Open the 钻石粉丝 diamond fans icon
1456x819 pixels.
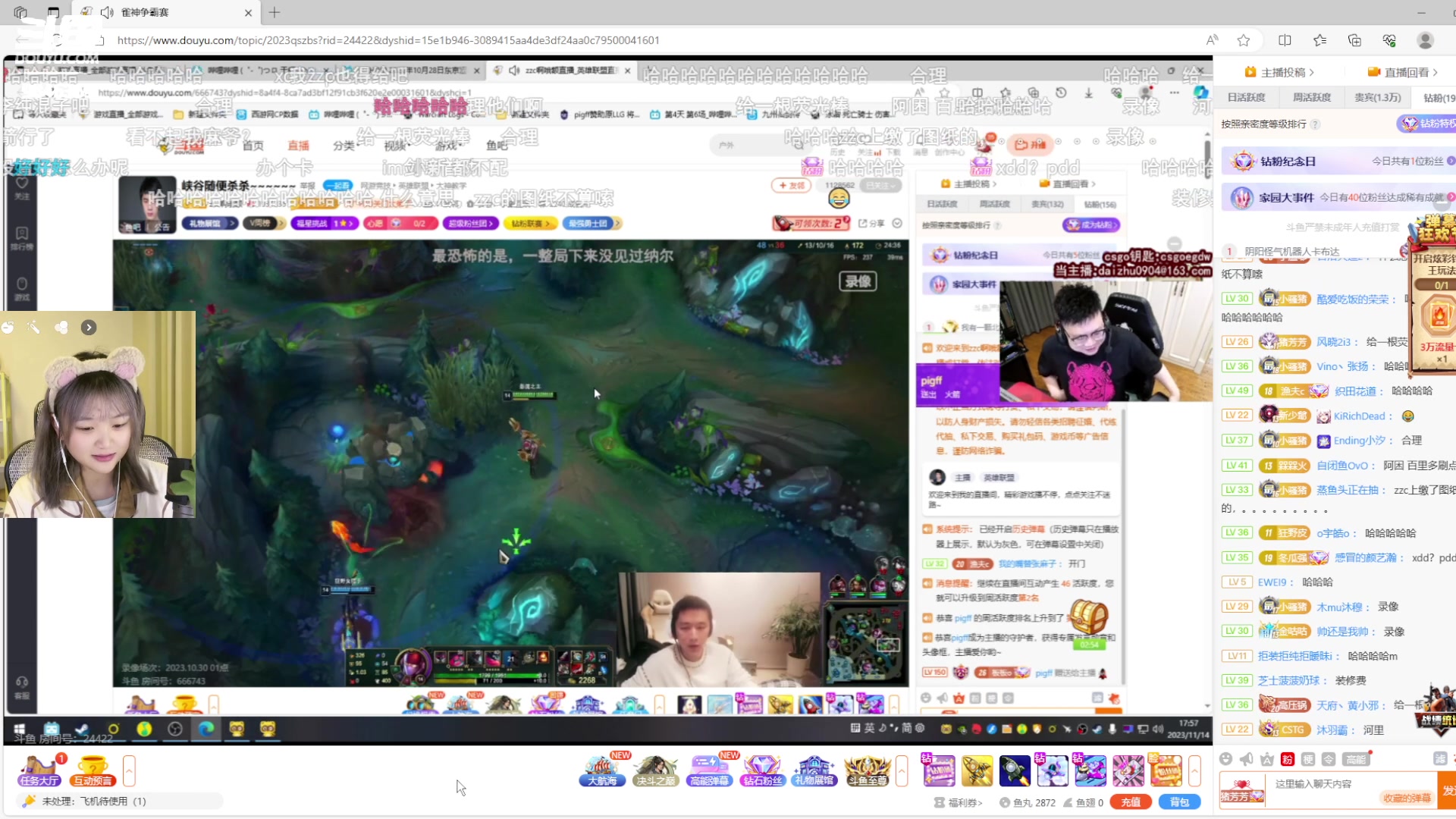tap(762, 770)
